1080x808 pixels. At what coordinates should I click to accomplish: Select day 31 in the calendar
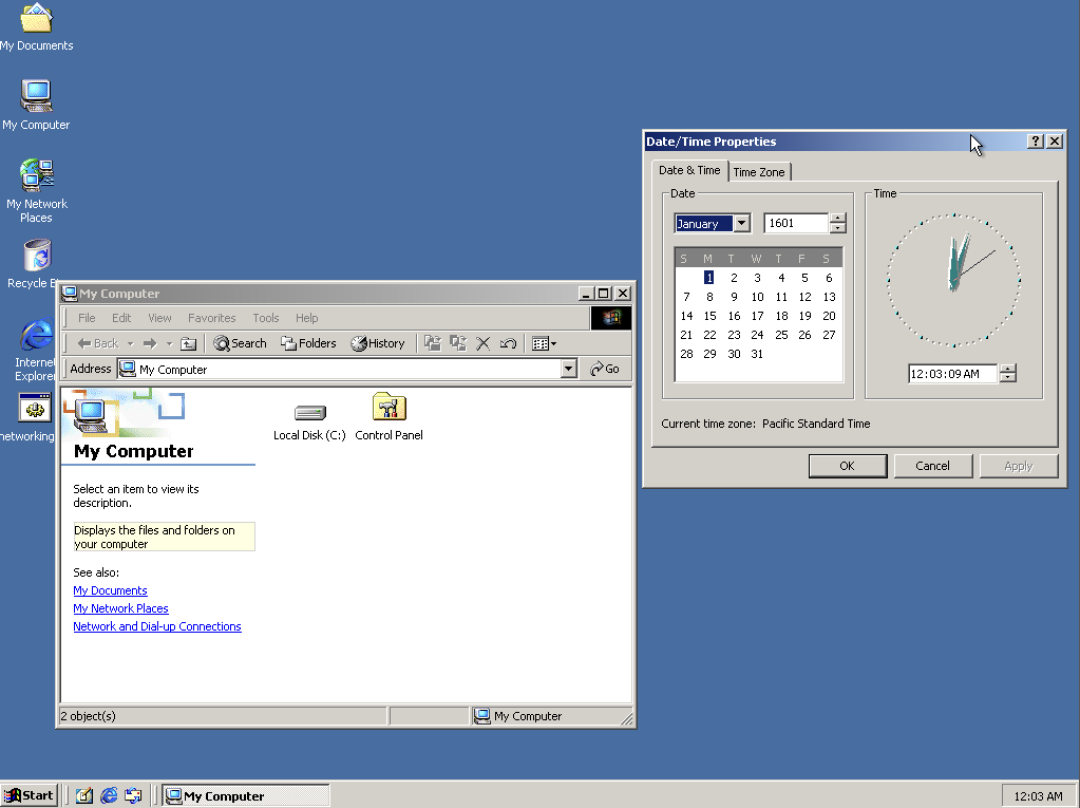click(x=757, y=353)
